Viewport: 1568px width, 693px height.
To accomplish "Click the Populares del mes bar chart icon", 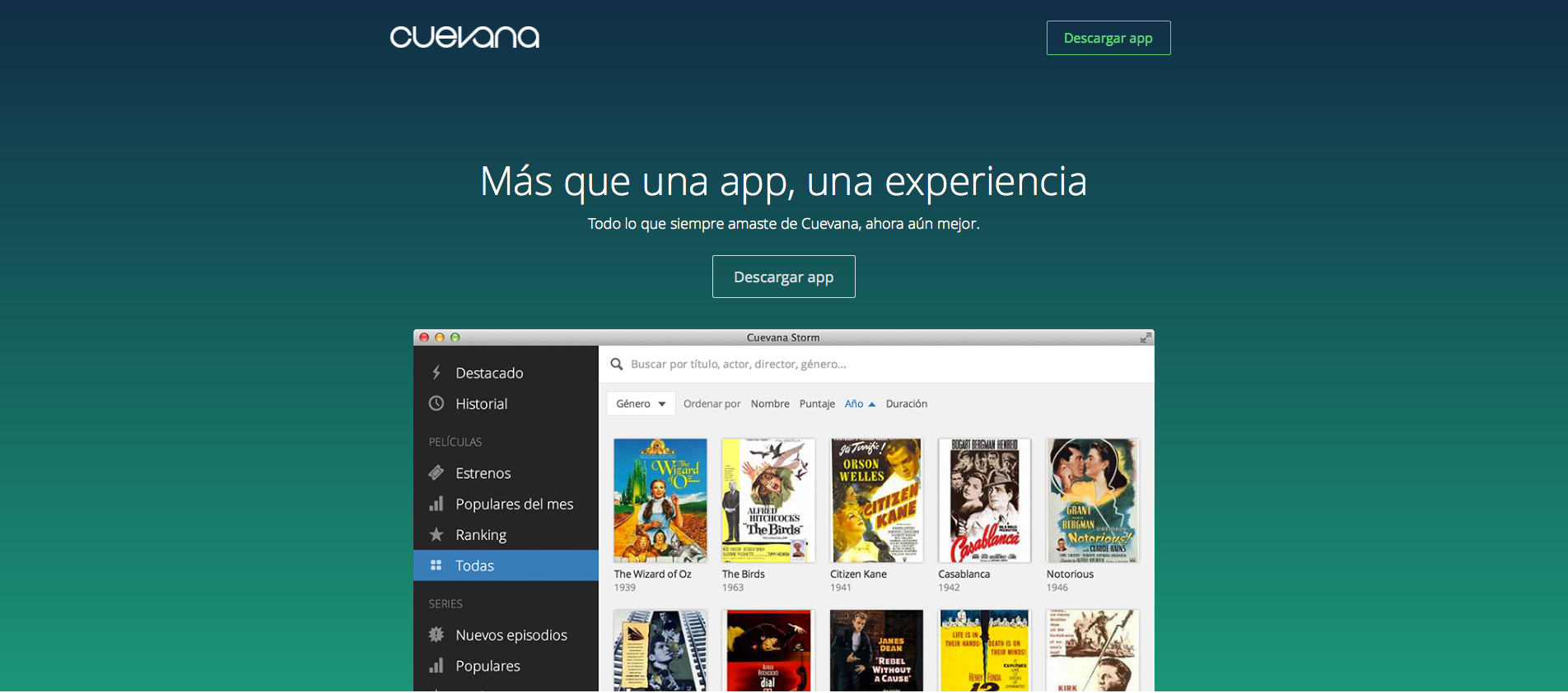I will pyautogui.click(x=436, y=504).
